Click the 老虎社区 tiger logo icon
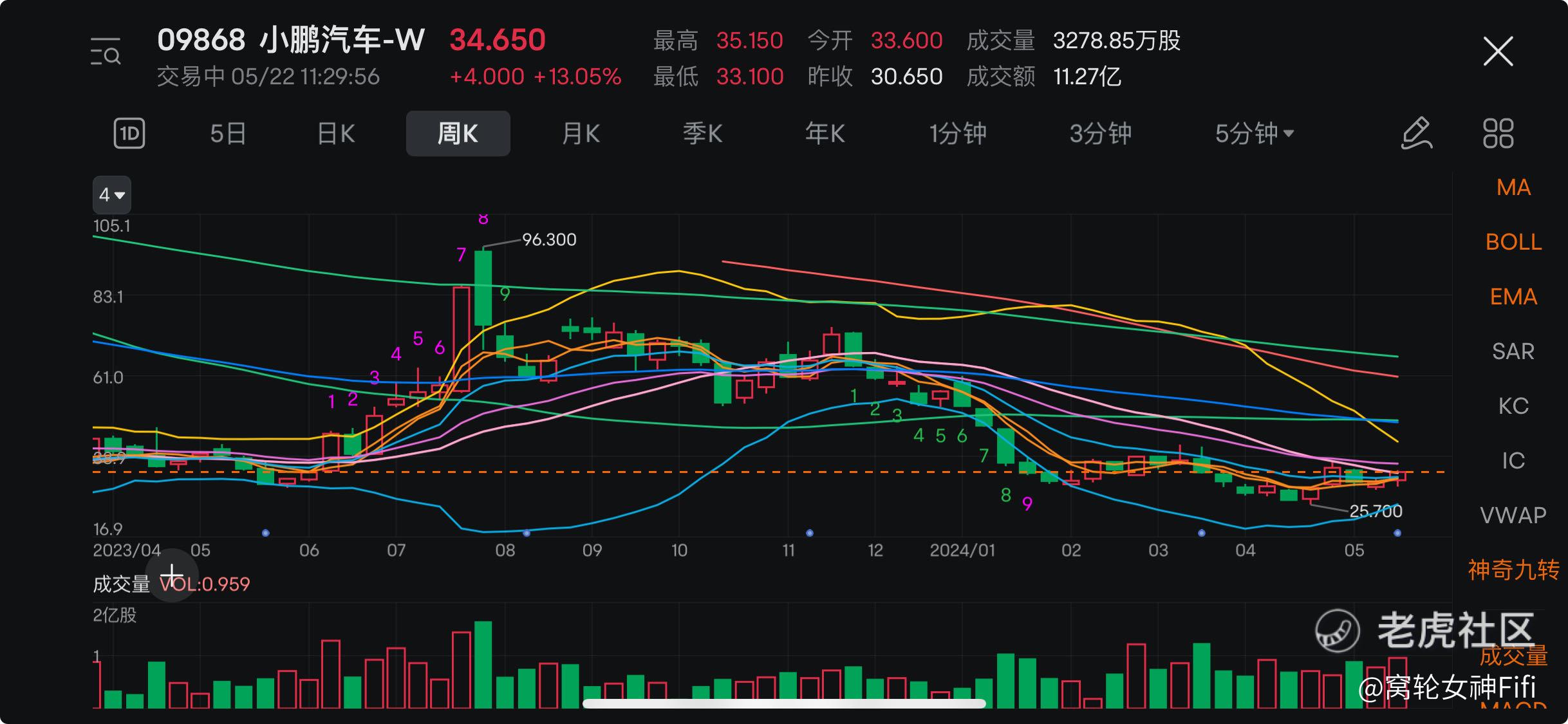This screenshot has height=724, width=1568. (x=1337, y=631)
